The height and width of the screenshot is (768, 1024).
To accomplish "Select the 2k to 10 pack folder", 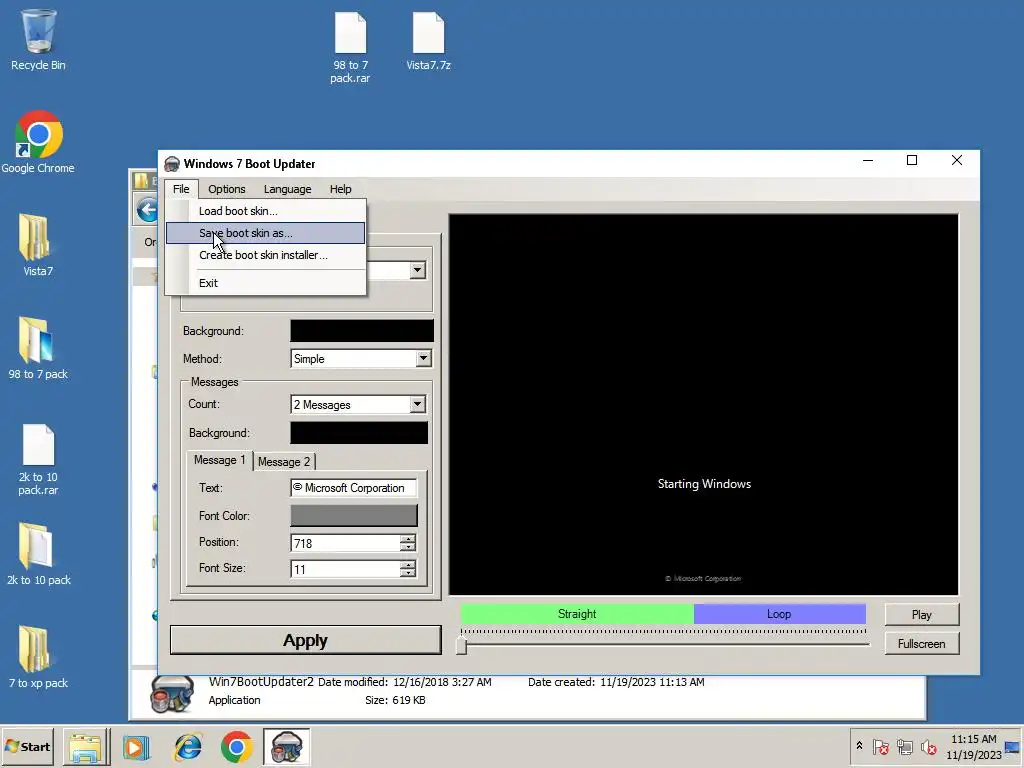I will tap(38, 554).
